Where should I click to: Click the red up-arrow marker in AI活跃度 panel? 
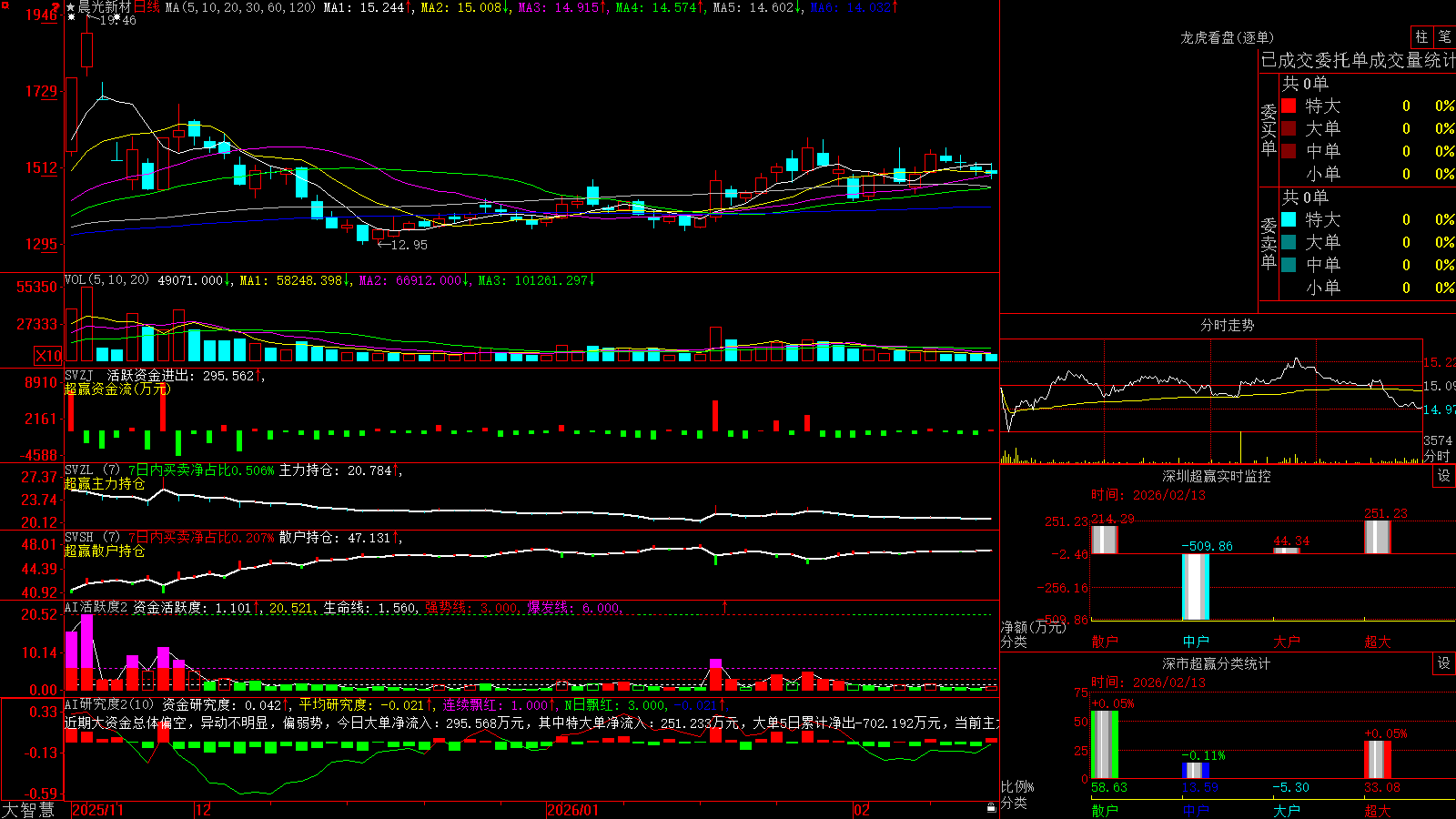point(725,606)
